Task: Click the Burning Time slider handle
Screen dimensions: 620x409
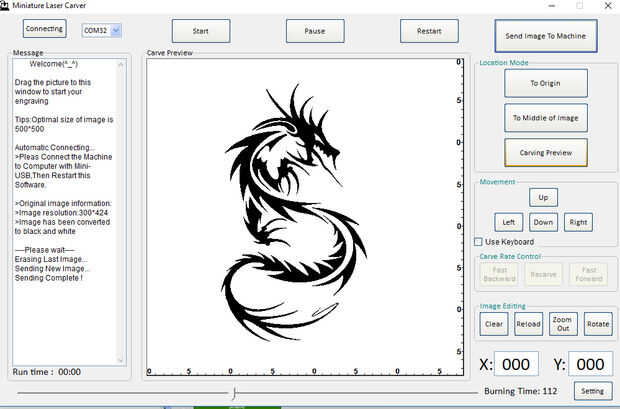Action: (x=234, y=393)
